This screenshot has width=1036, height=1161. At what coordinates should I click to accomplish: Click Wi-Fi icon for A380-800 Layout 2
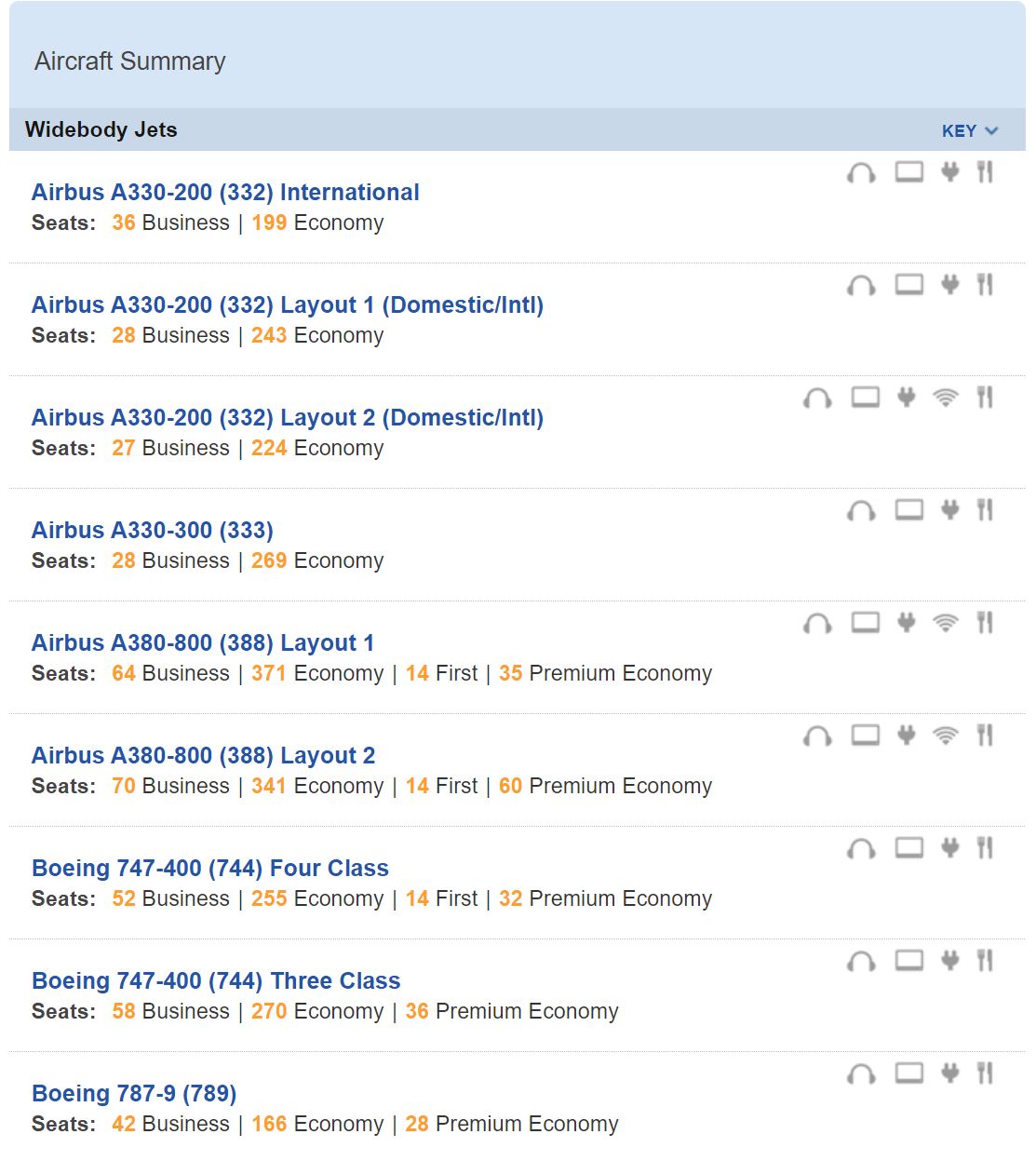tap(945, 736)
